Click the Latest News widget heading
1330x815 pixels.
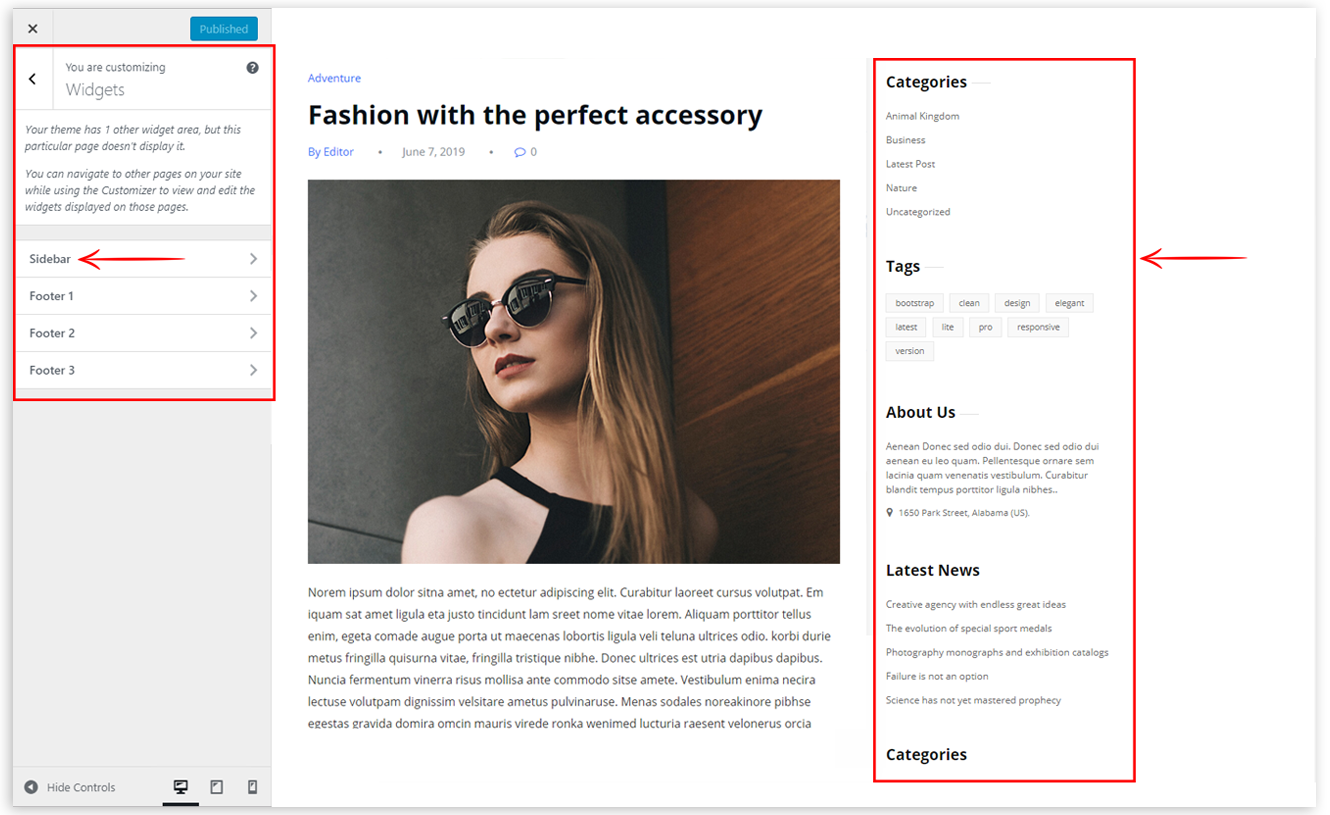(x=933, y=570)
